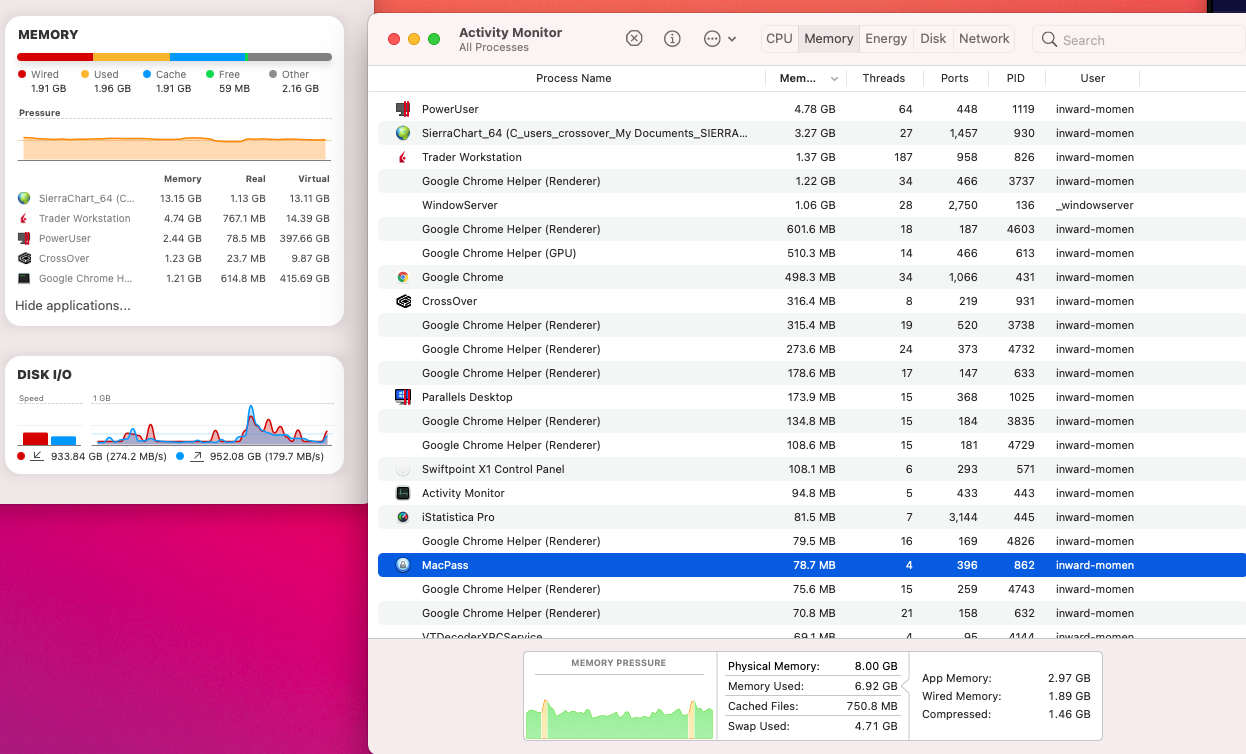1246x754 pixels.
Task: Open the Energy tab
Action: pos(886,39)
